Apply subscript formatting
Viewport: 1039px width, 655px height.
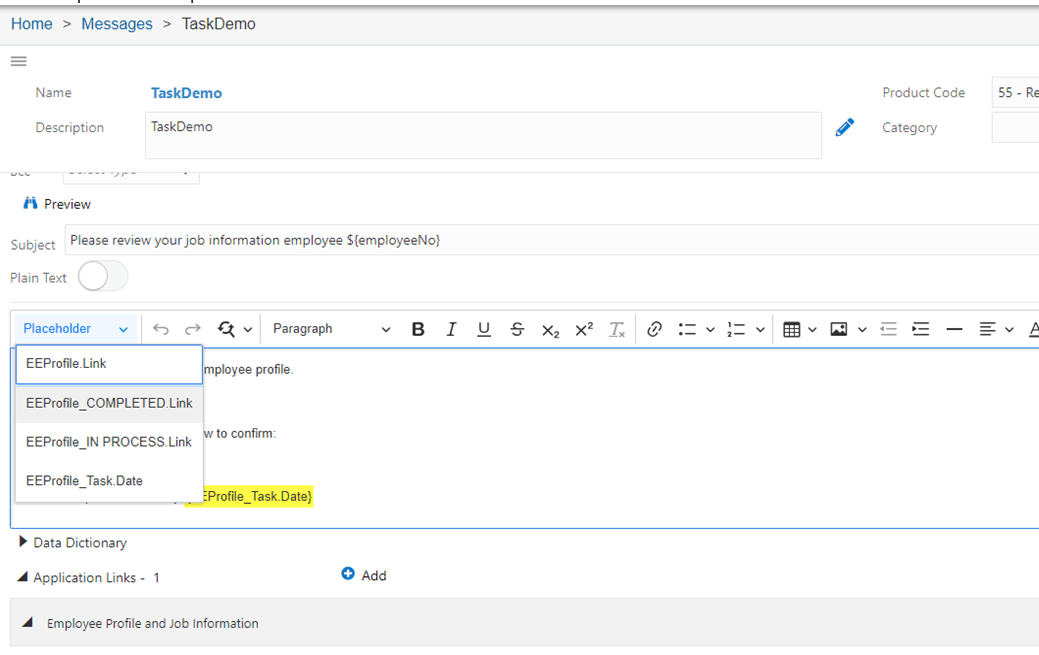point(550,330)
